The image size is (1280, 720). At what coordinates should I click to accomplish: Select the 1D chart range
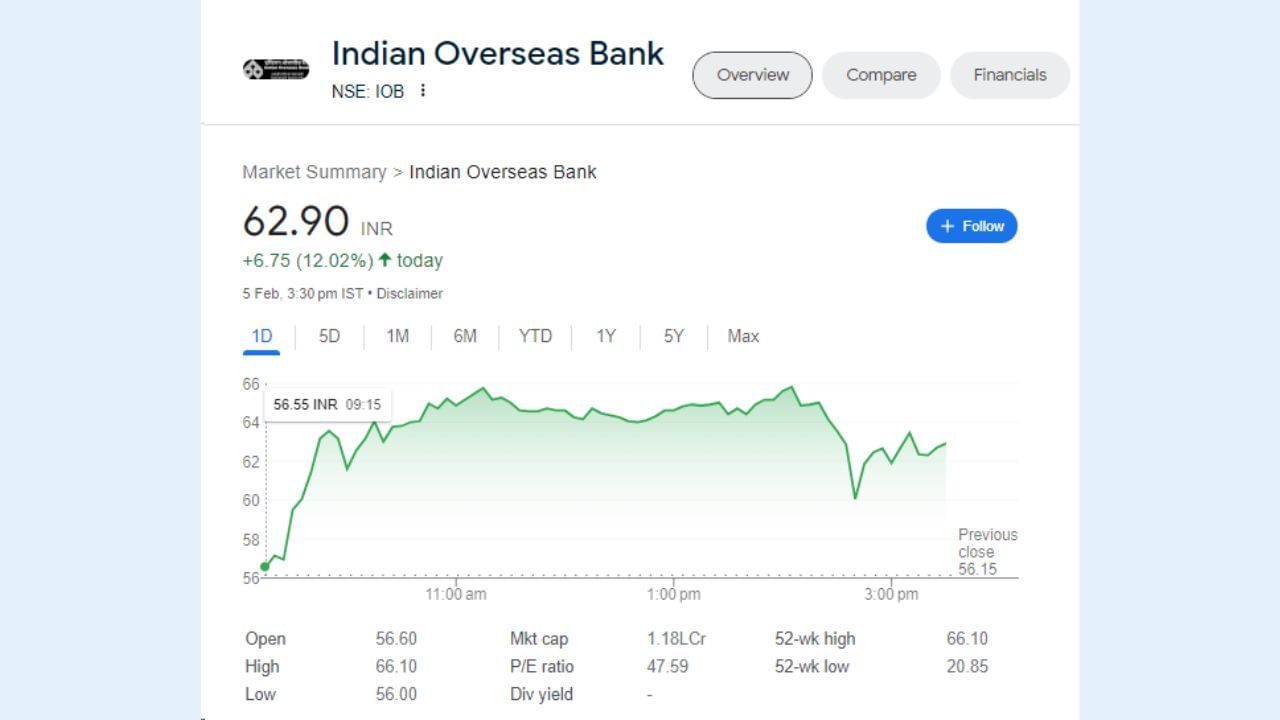pyautogui.click(x=262, y=336)
